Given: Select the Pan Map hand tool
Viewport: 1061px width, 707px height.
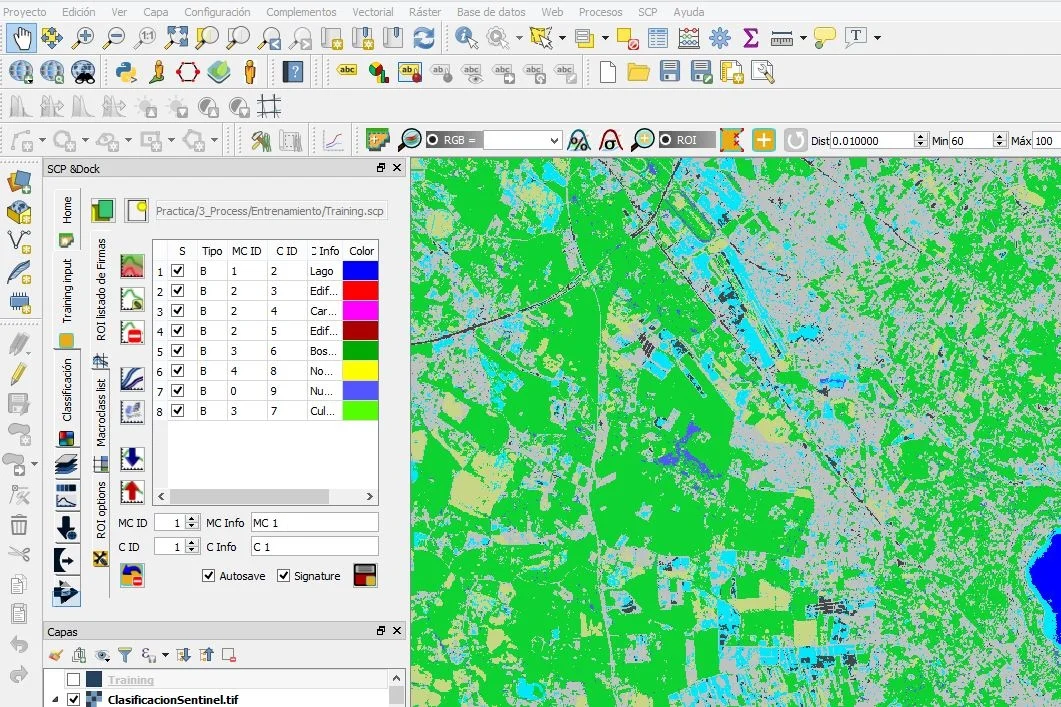Looking at the screenshot, I should pos(22,38).
